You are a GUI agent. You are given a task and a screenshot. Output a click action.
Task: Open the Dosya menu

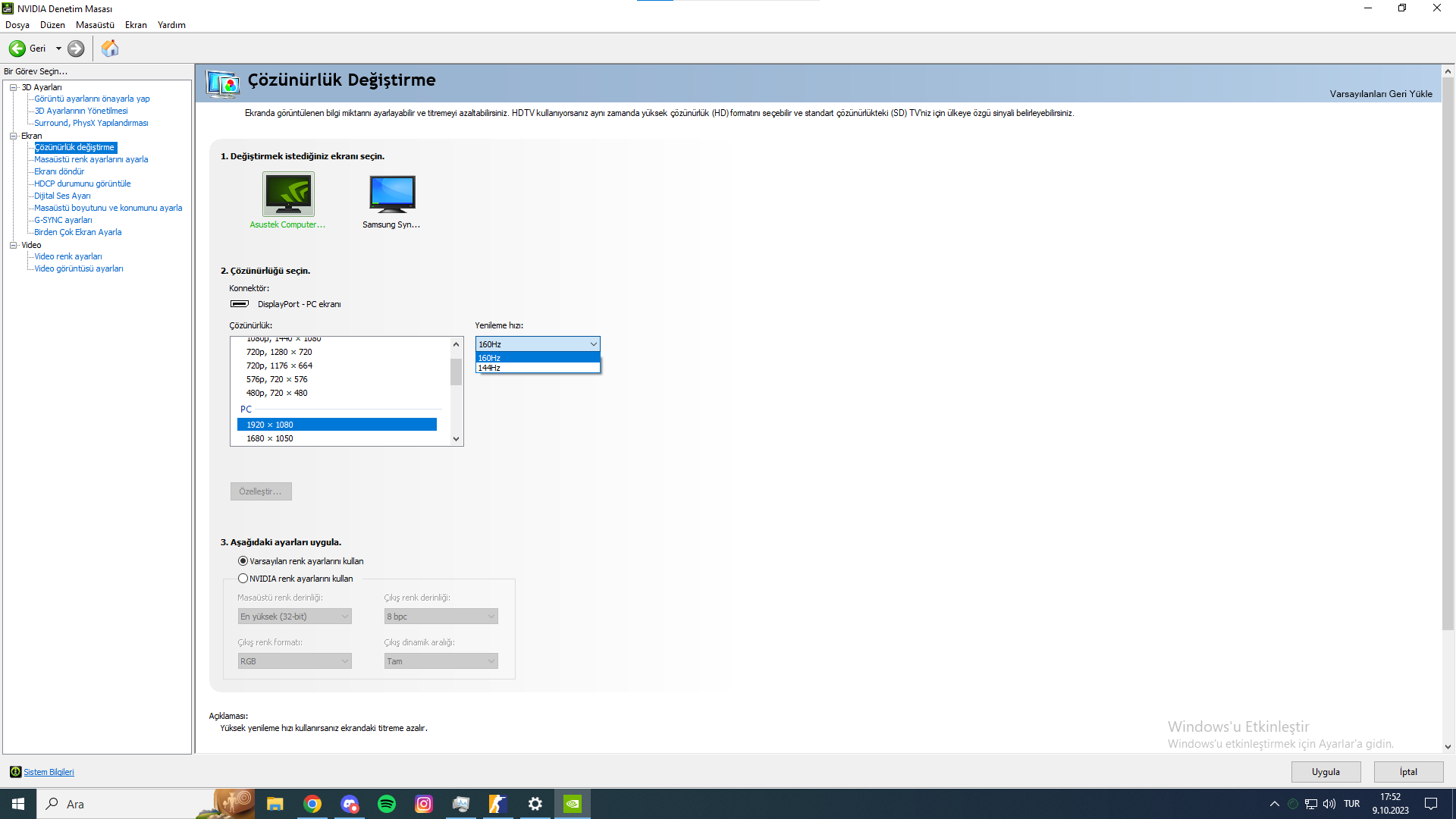tap(17, 25)
